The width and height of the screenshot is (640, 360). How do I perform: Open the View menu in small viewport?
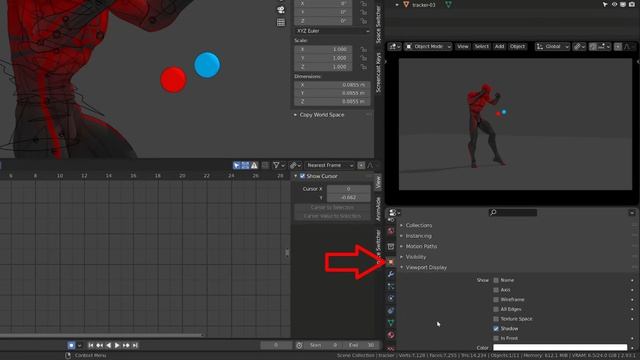tap(462, 47)
